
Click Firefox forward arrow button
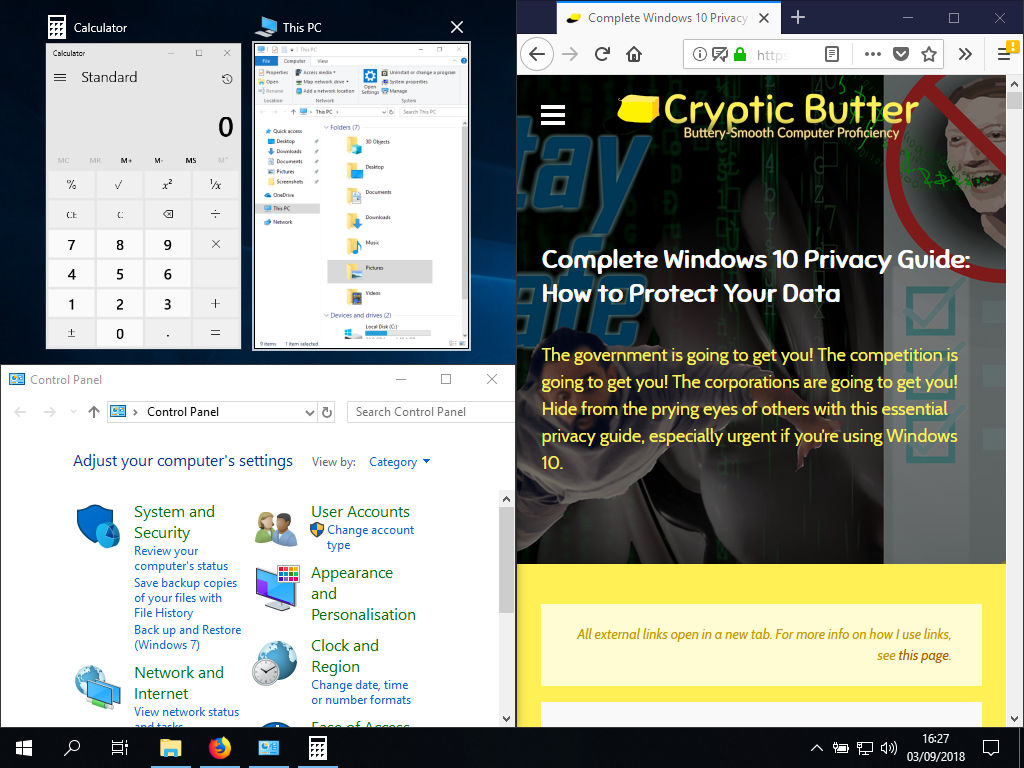click(570, 54)
